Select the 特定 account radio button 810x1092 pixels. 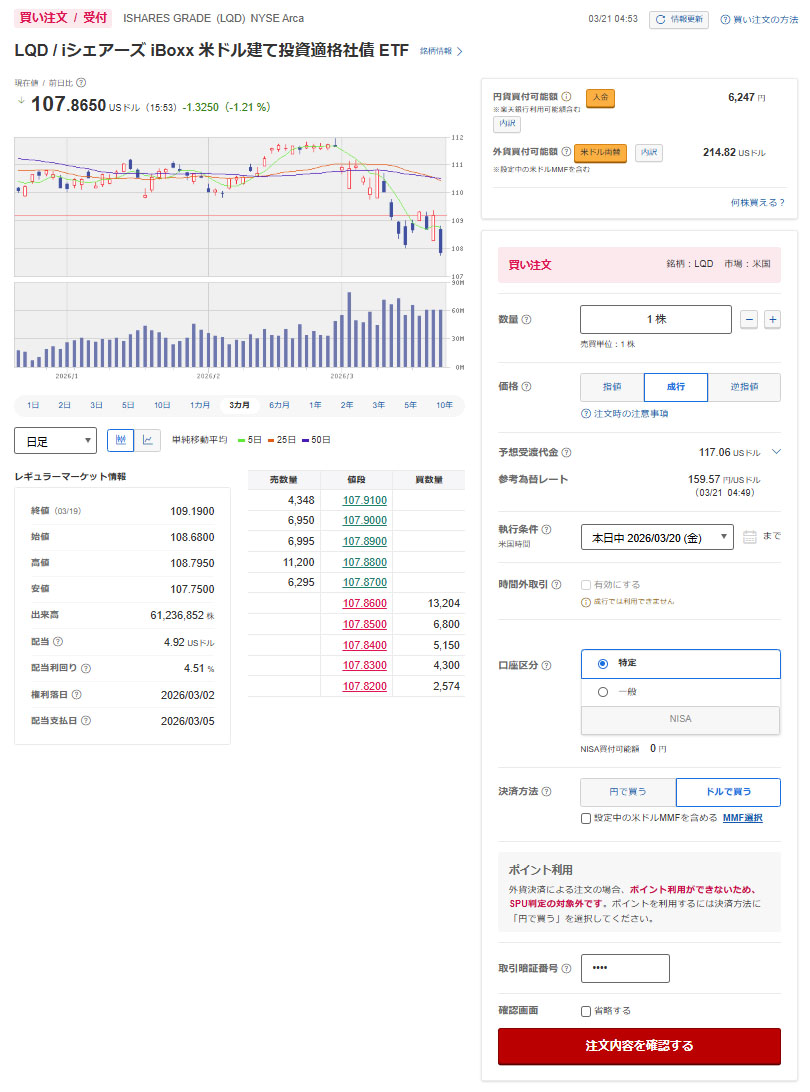(602, 663)
